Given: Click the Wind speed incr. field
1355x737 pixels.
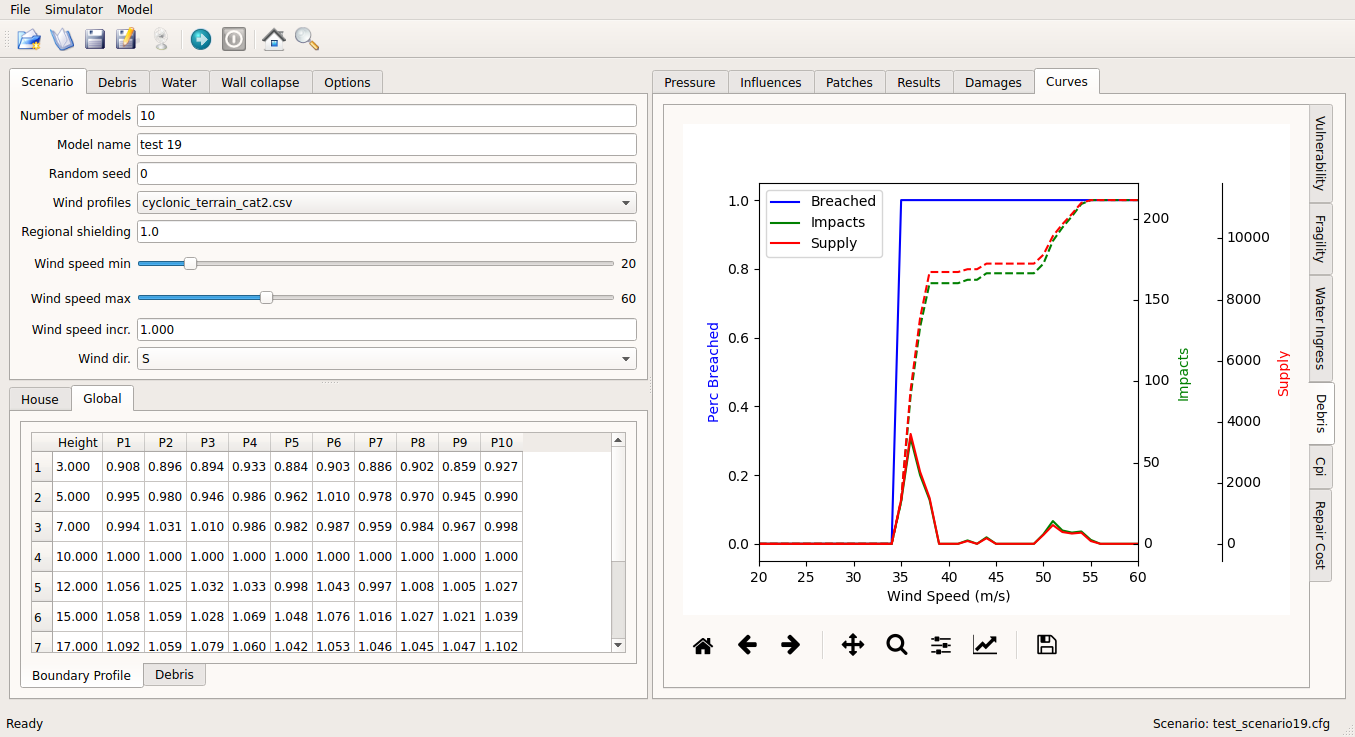Looking at the screenshot, I should [x=386, y=329].
